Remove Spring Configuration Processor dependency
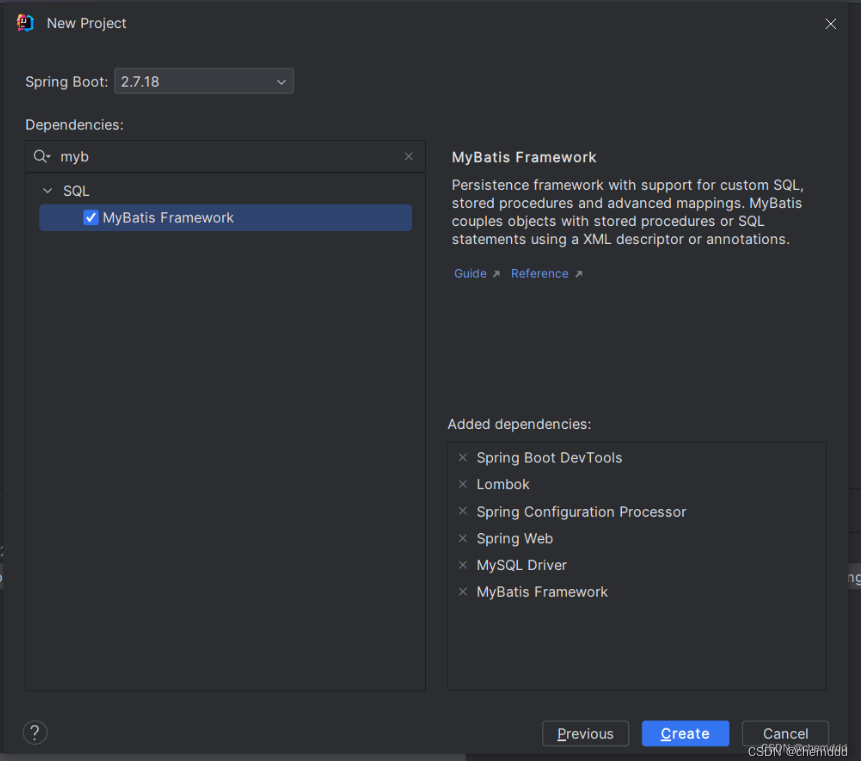Image resolution: width=864 pixels, height=767 pixels. tap(463, 512)
